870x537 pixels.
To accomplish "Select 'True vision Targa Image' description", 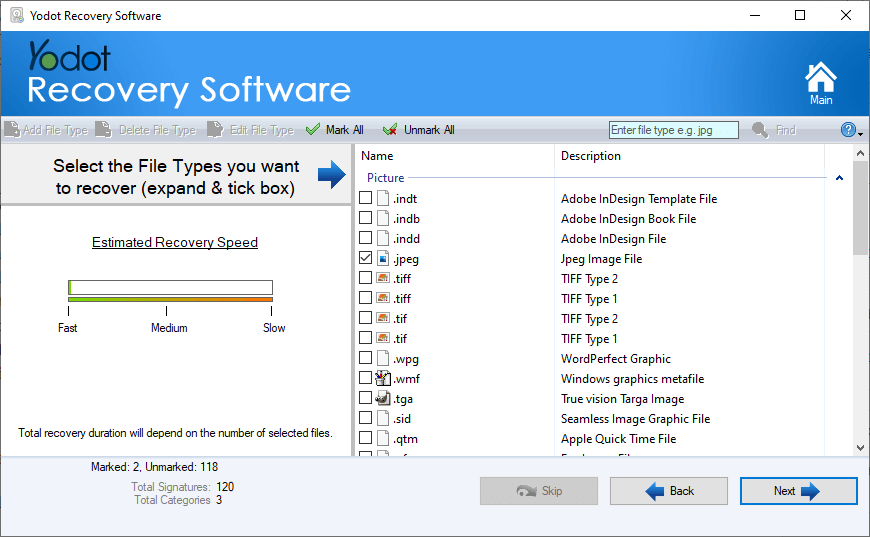I will click(x=623, y=398).
